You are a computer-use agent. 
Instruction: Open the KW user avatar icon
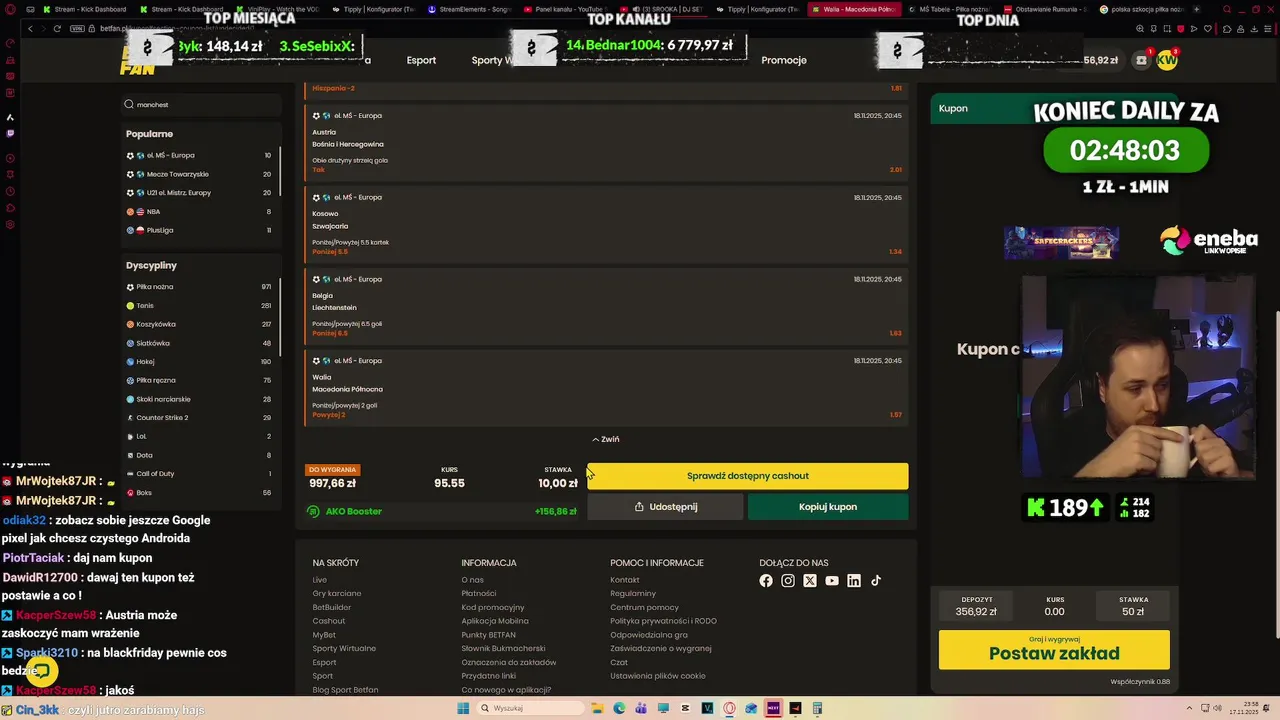click(1167, 60)
